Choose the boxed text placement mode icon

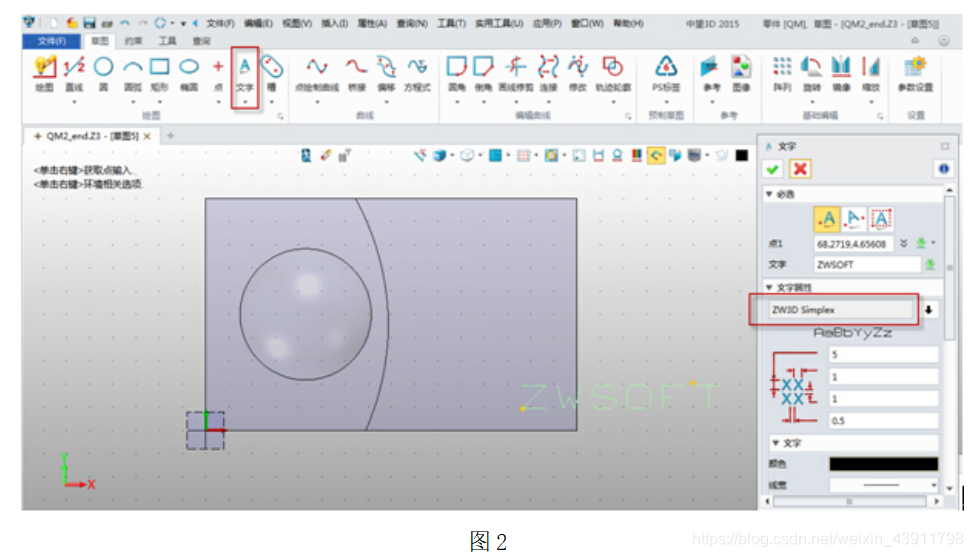(x=881, y=219)
